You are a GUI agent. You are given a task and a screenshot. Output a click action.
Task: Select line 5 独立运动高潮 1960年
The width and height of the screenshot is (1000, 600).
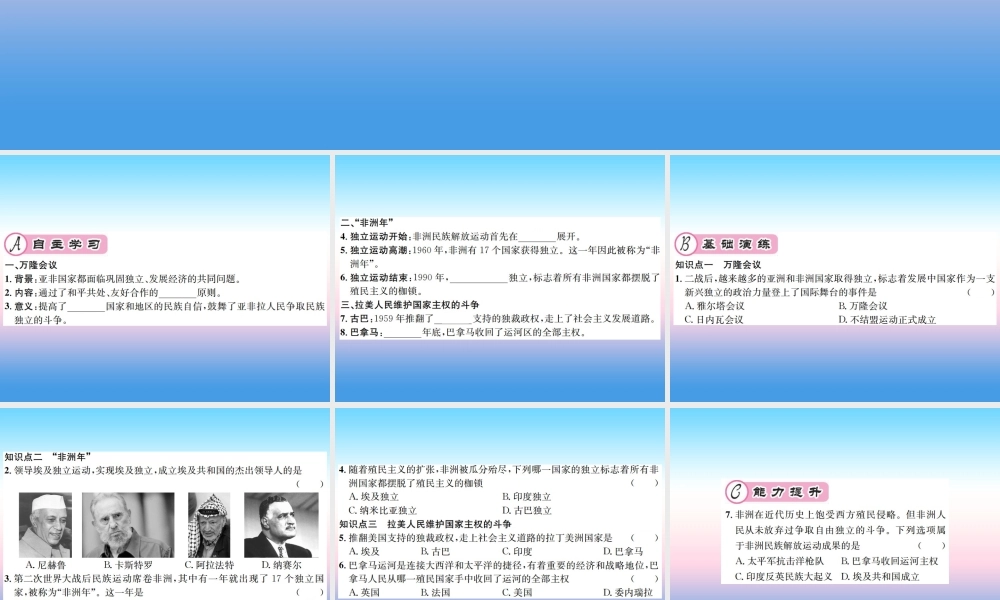click(x=500, y=256)
